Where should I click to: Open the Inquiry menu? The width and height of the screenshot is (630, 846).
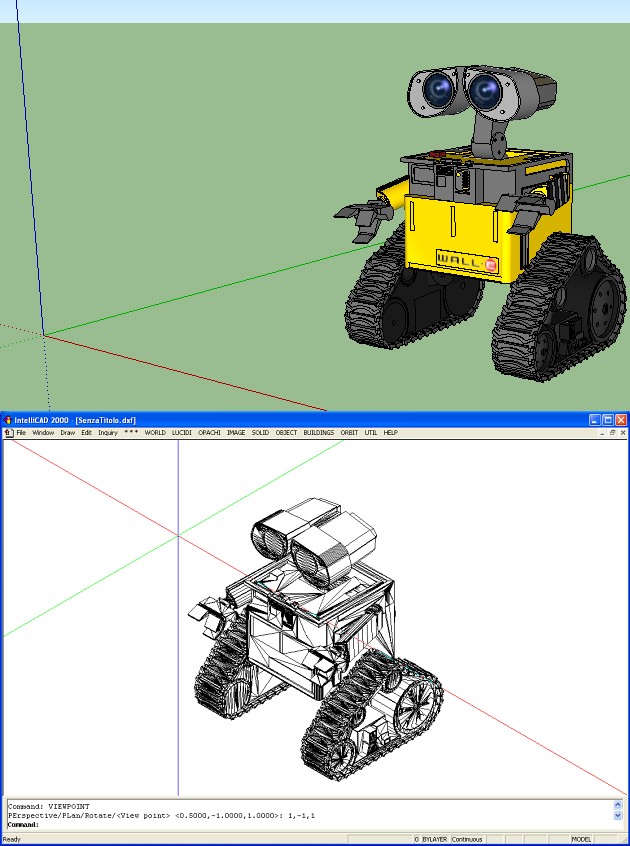108,433
